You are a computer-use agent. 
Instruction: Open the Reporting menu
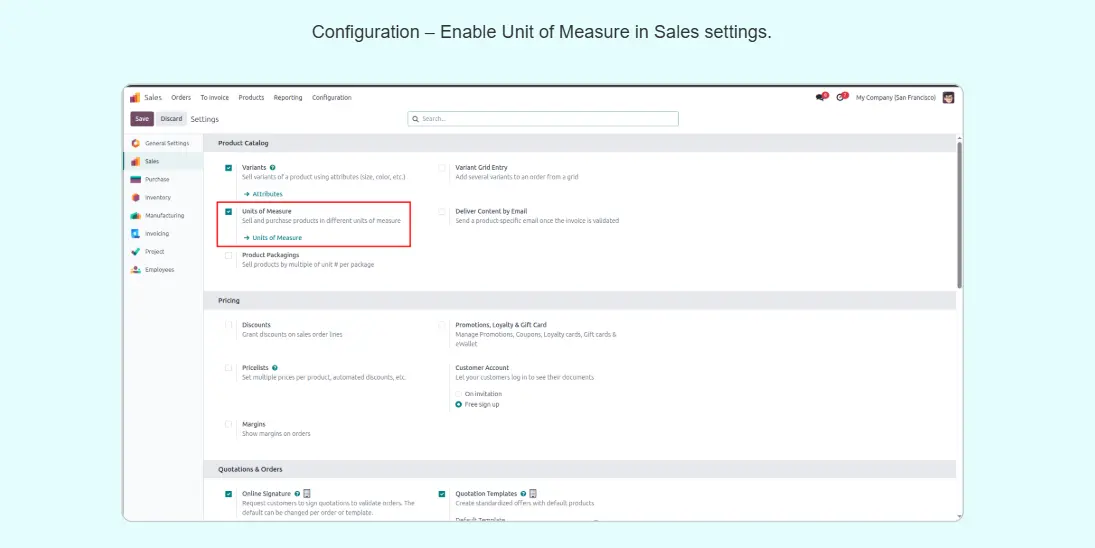click(x=288, y=98)
